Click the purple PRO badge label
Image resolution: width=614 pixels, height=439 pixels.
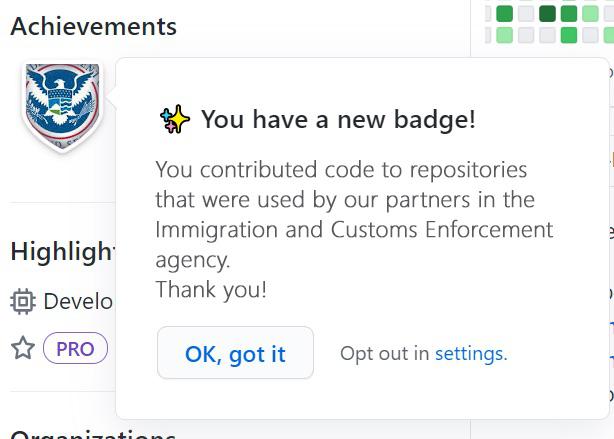tap(75, 349)
